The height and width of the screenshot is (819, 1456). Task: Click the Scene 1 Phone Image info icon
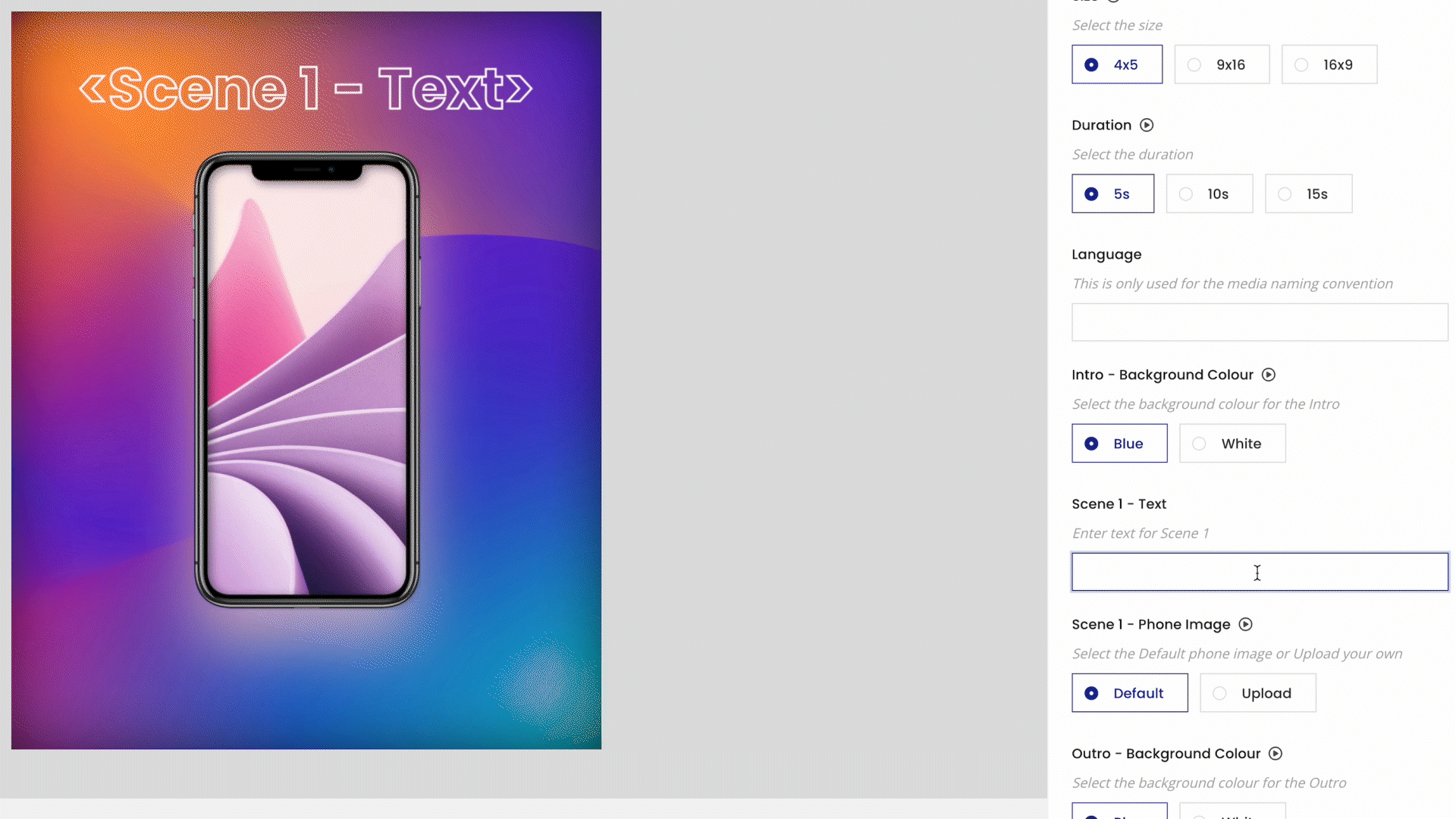(x=1245, y=624)
